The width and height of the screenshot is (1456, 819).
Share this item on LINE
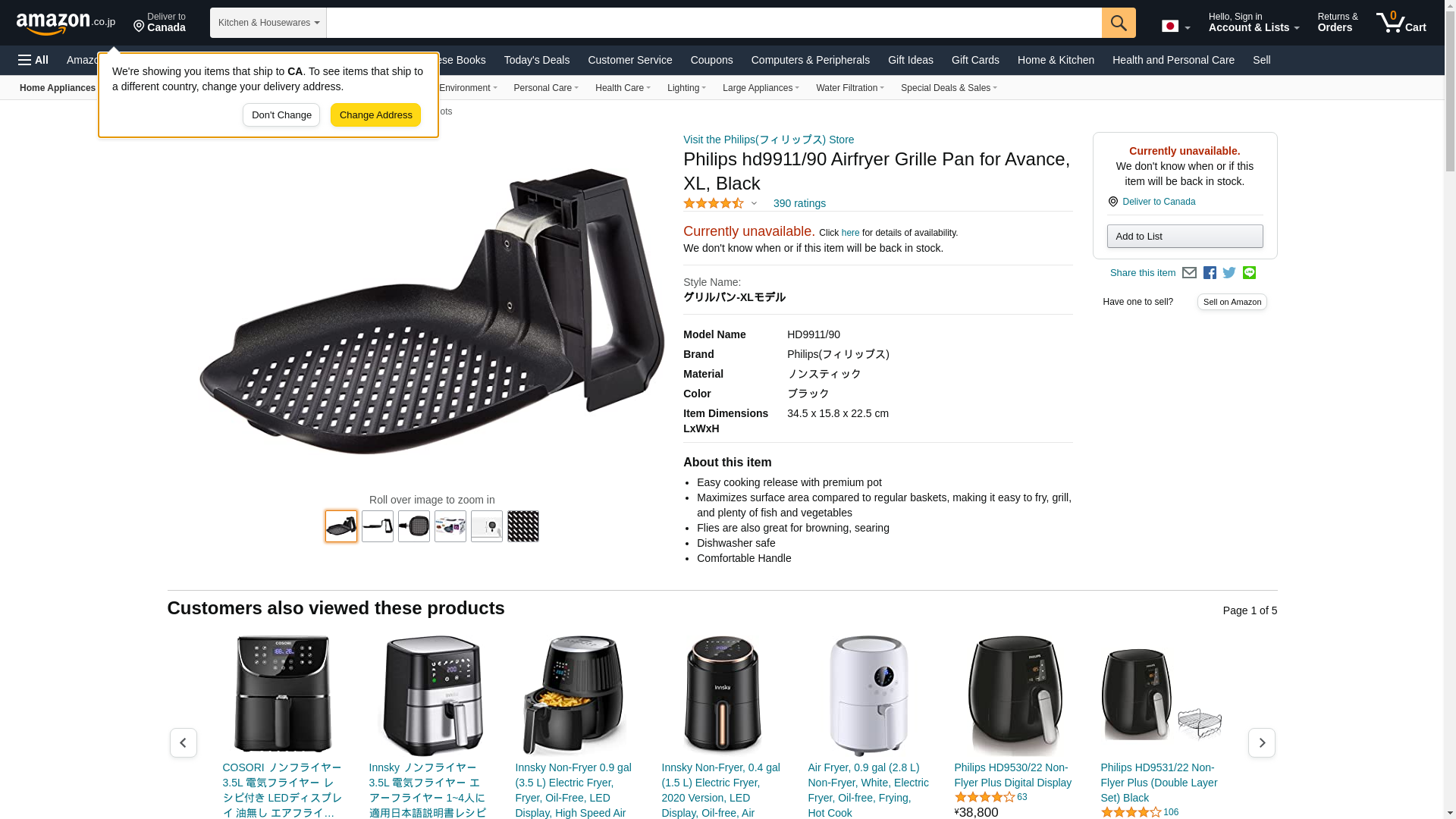click(x=1249, y=273)
